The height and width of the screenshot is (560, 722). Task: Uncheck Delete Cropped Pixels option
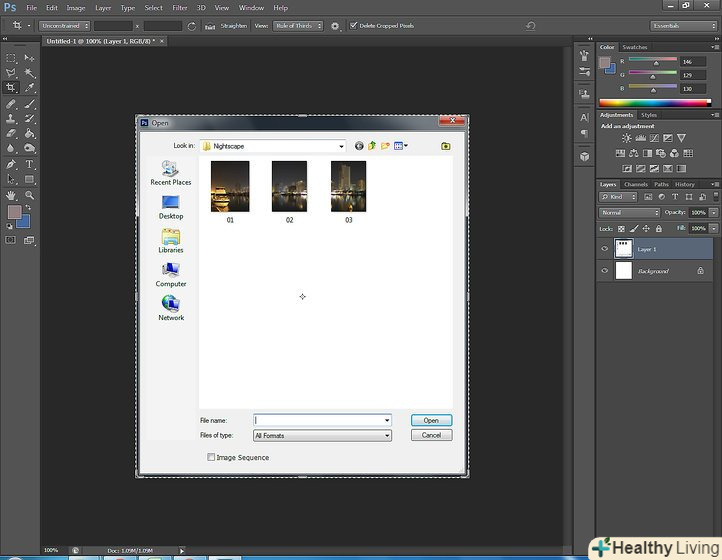click(x=353, y=25)
